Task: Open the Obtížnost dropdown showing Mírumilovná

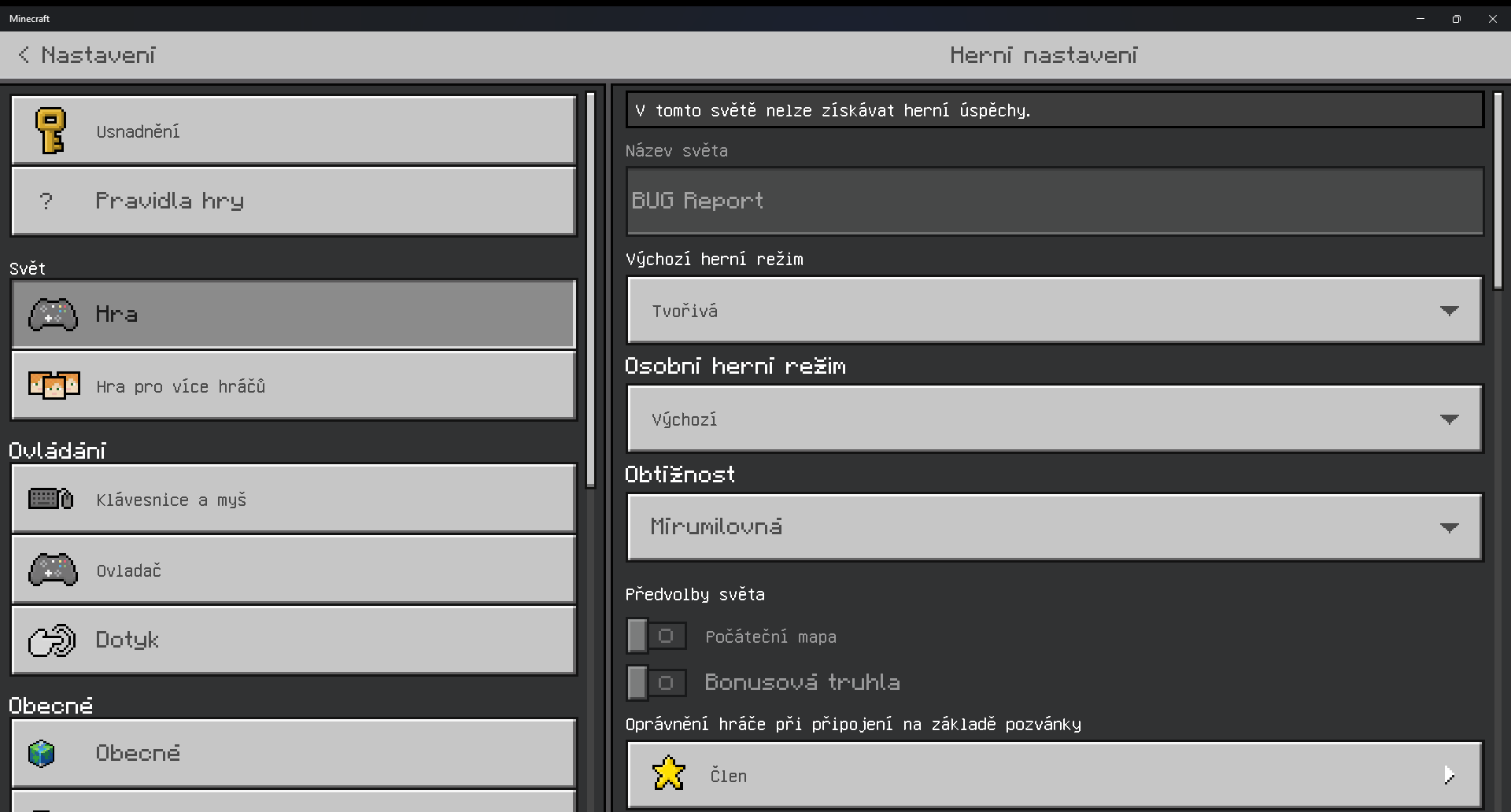Action: 1055,527
